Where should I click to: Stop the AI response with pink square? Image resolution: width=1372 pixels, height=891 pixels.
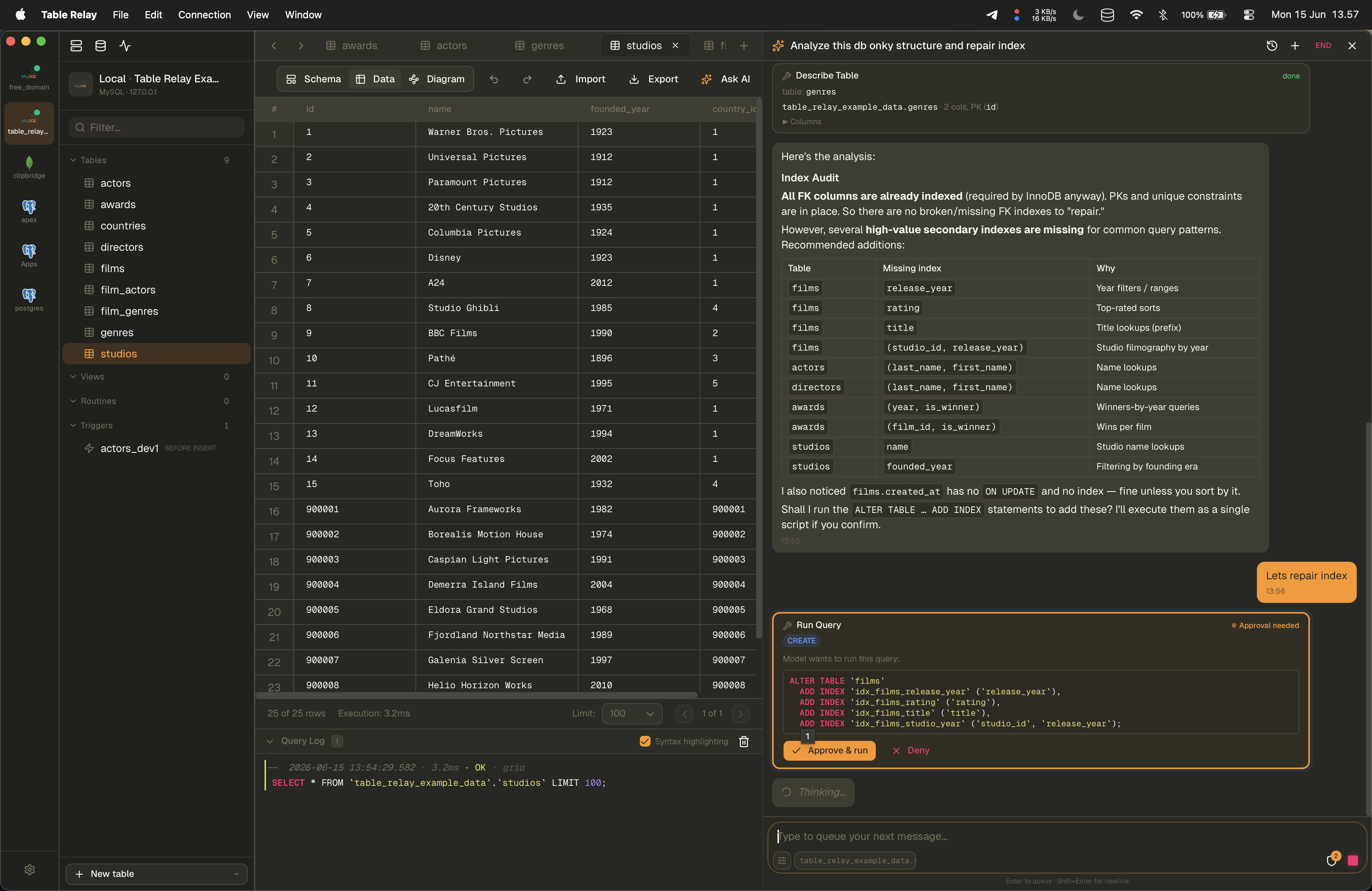point(1353,860)
